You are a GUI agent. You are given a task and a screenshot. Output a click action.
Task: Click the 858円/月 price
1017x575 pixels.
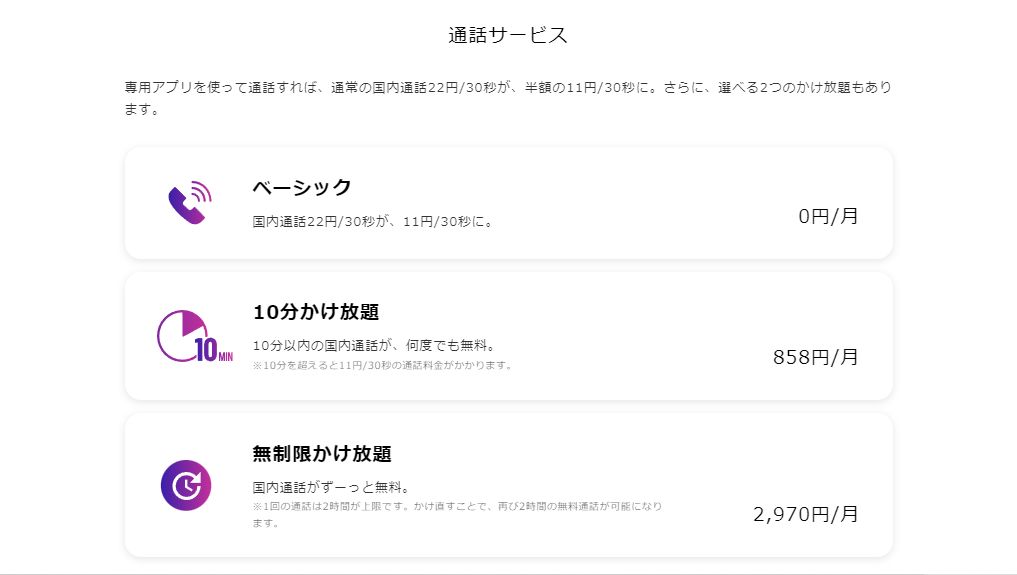[x=815, y=357]
